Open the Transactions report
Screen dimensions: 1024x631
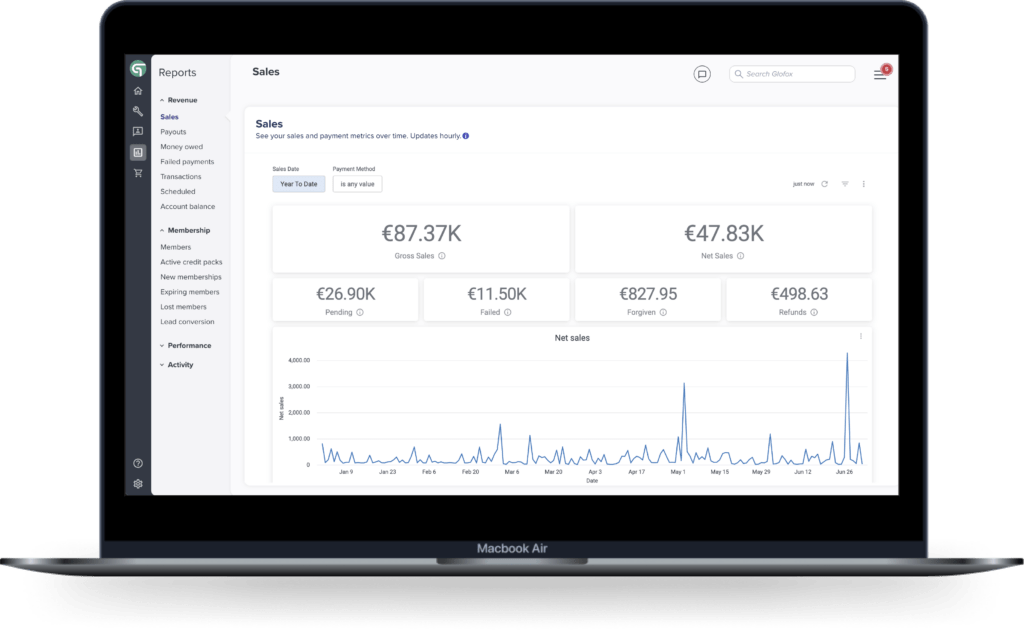point(181,177)
